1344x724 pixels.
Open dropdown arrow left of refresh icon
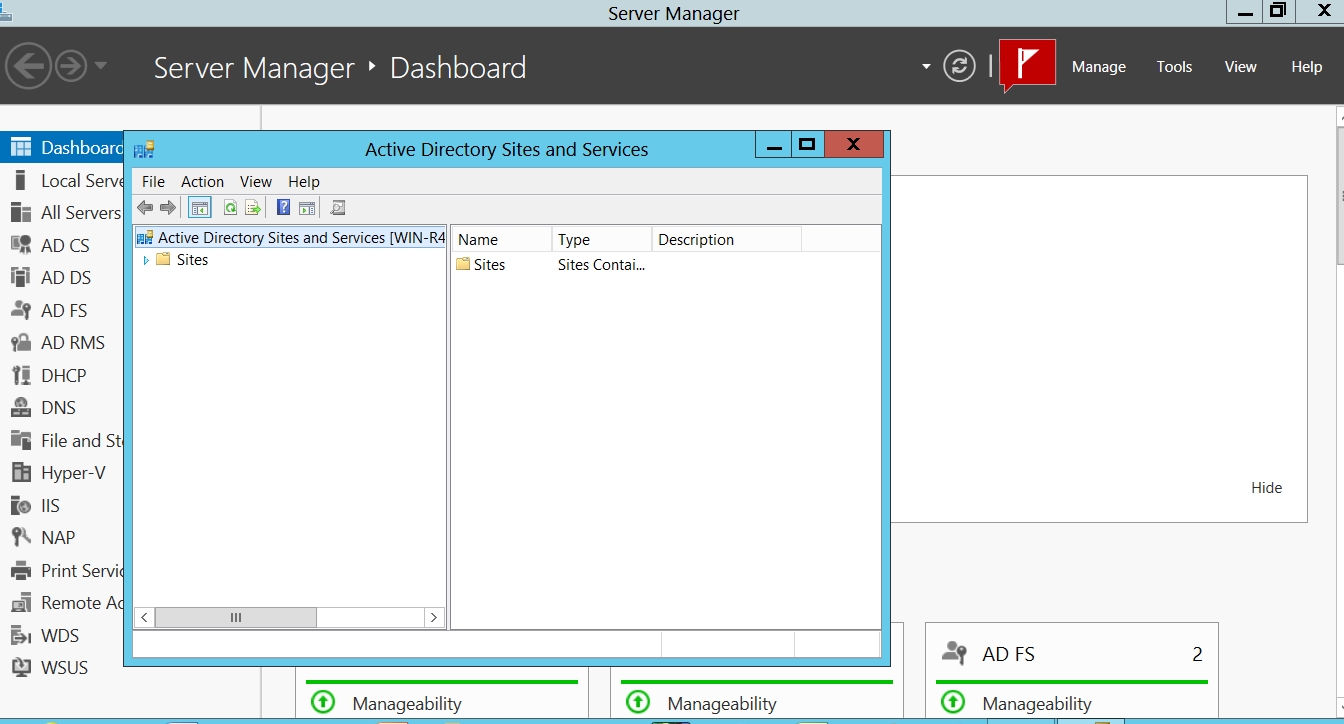click(x=926, y=67)
